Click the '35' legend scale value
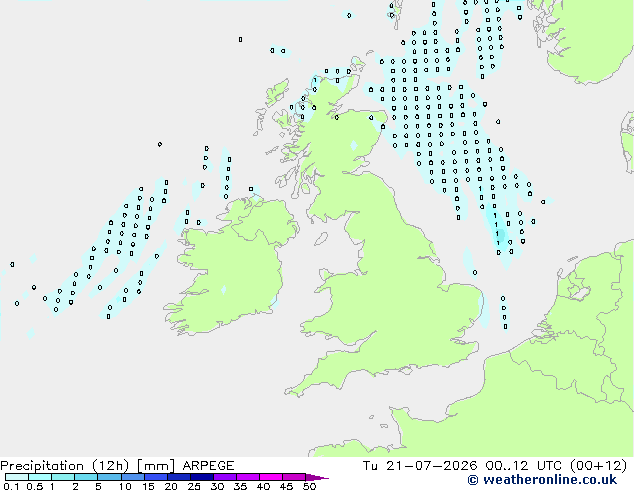This screenshot has height=490, width=634. click(240, 486)
